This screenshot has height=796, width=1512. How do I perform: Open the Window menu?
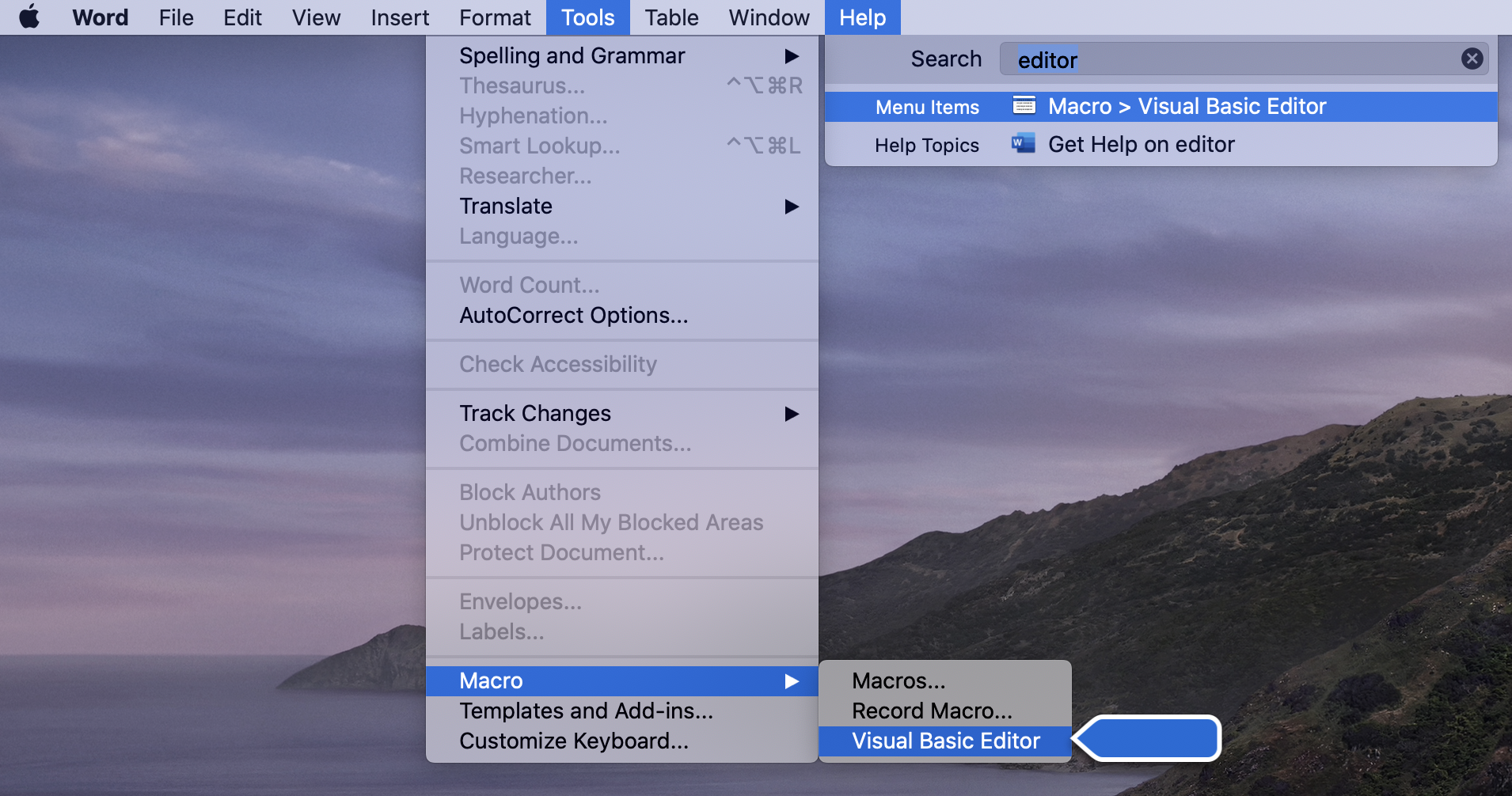pos(769,17)
